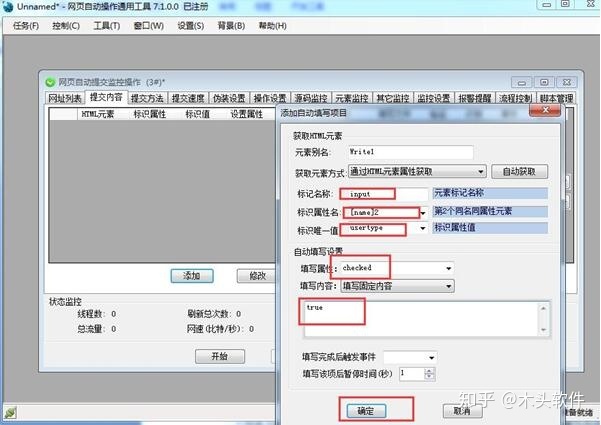The height and width of the screenshot is (425, 601).
Task: Switch to the 提交方法 tab
Action: (x=147, y=98)
